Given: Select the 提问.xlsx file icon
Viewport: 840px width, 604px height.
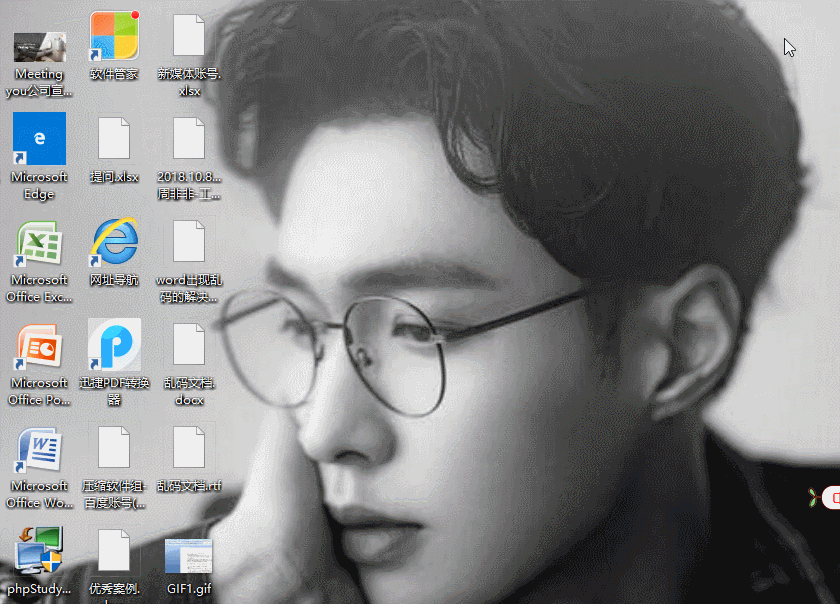Looking at the screenshot, I should pos(114,138).
